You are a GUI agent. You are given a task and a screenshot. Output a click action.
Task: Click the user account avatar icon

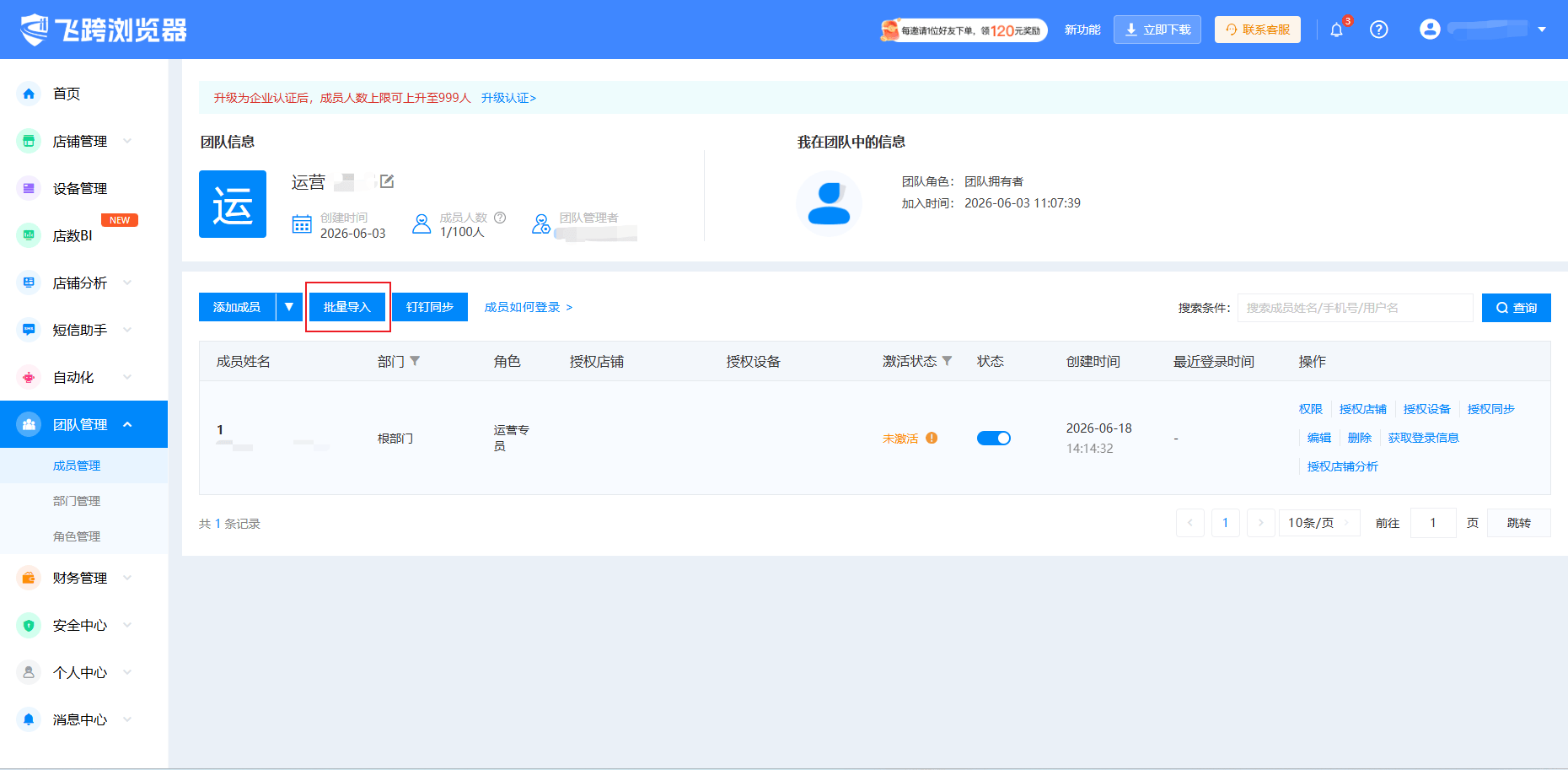point(1430,30)
